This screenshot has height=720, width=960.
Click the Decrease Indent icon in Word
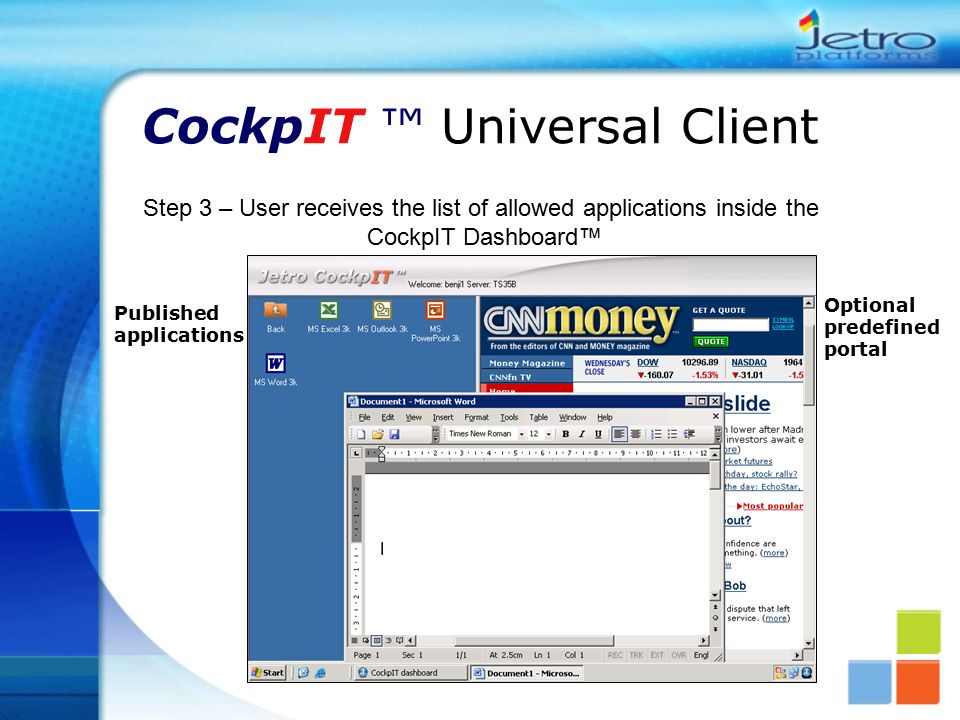(x=689, y=434)
